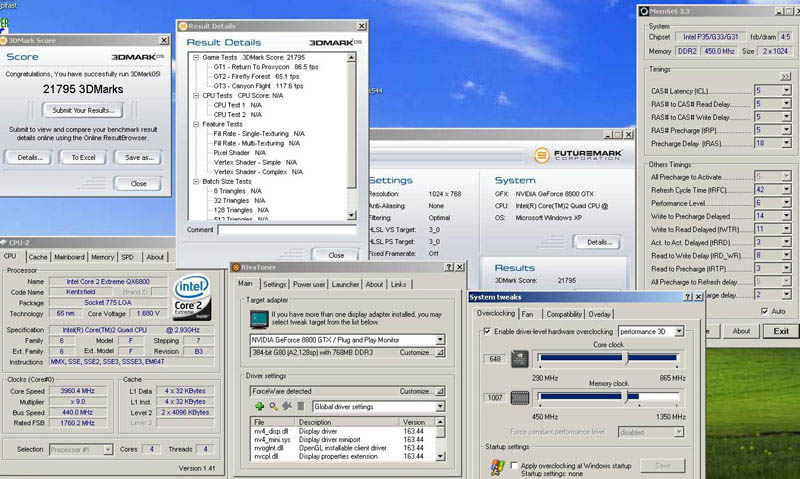Image resolution: width=800 pixels, height=479 pixels.
Task: Click the Customize triangle for ForceWare detected
Action: pyautogui.click(x=440, y=391)
